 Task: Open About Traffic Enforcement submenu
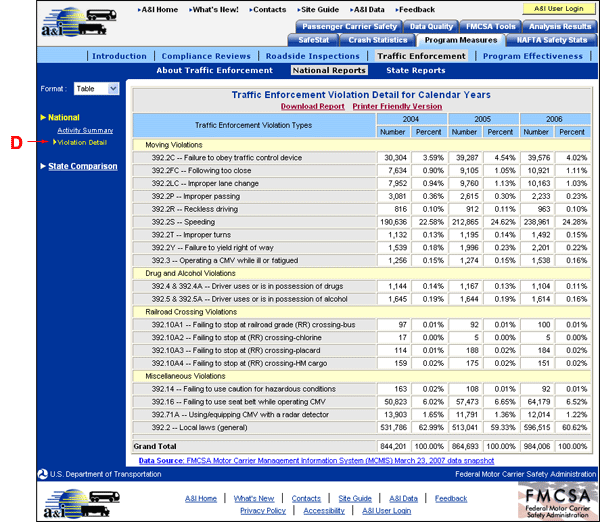pyautogui.click(x=214, y=70)
